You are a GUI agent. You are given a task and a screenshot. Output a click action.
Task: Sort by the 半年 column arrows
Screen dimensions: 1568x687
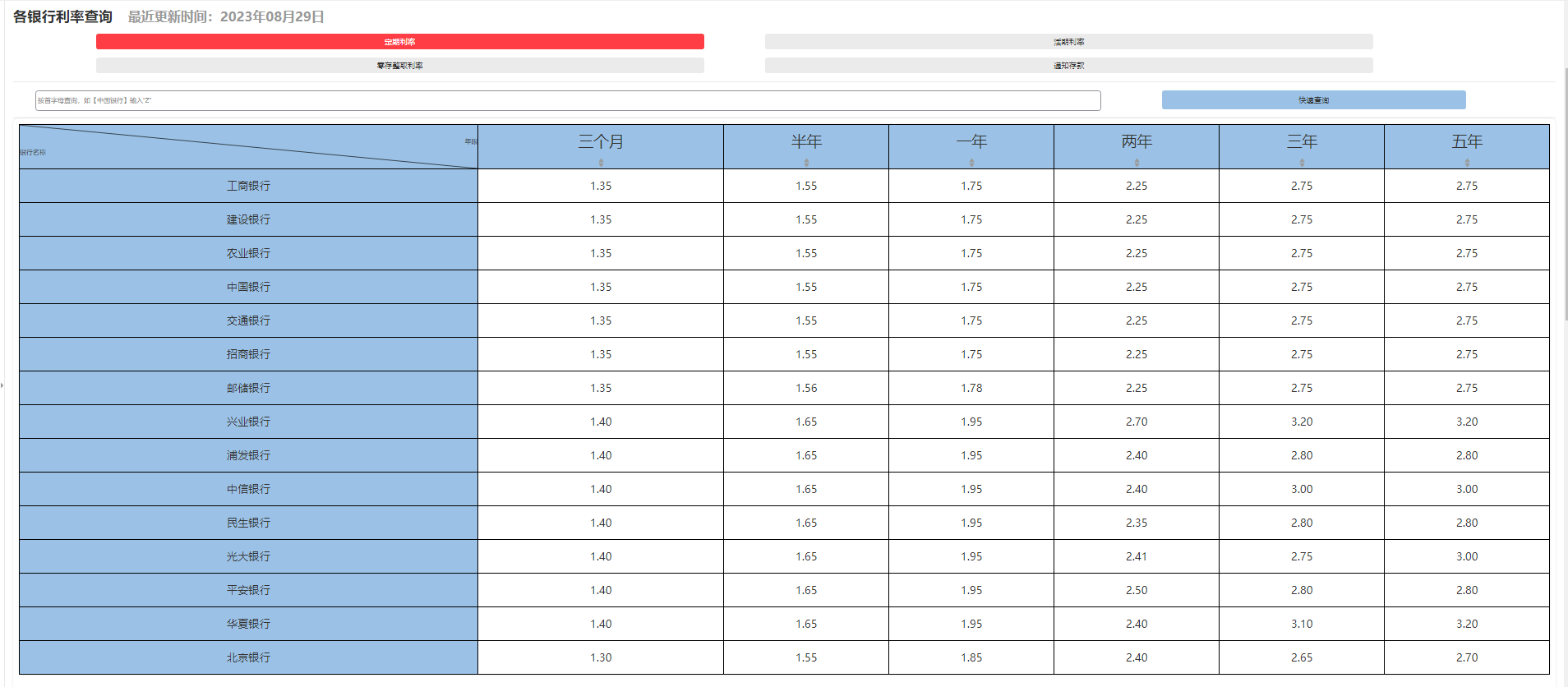(806, 163)
